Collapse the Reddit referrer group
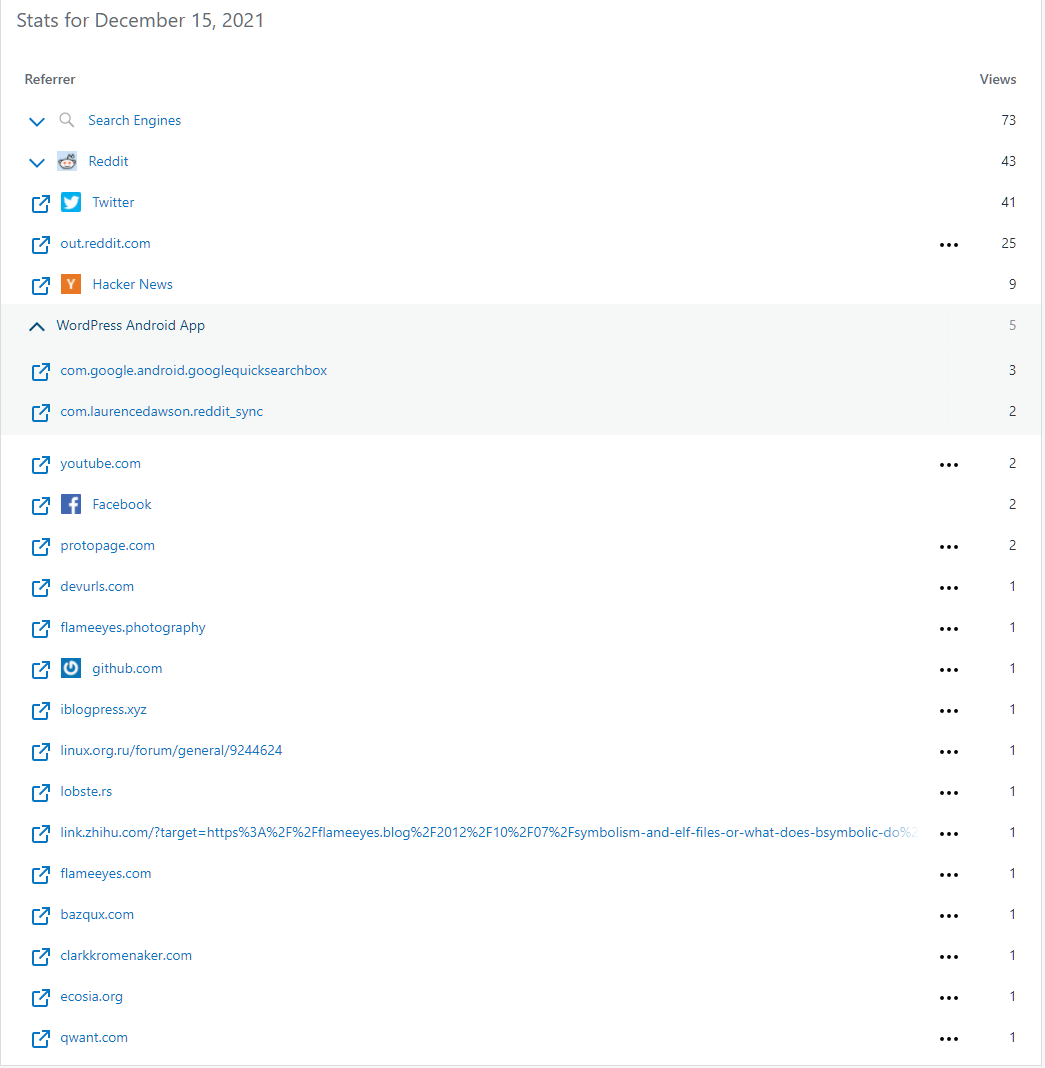This screenshot has width=1045, height=1068. click(x=37, y=161)
